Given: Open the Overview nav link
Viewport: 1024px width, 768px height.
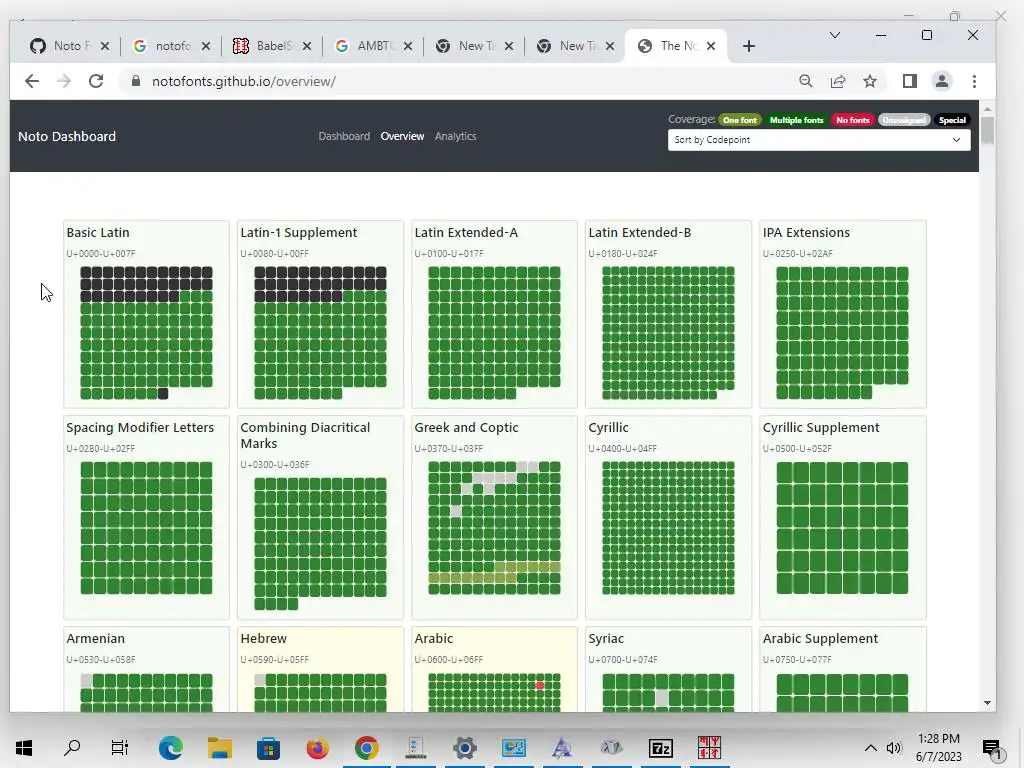Looking at the screenshot, I should pyautogui.click(x=402, y=136).
